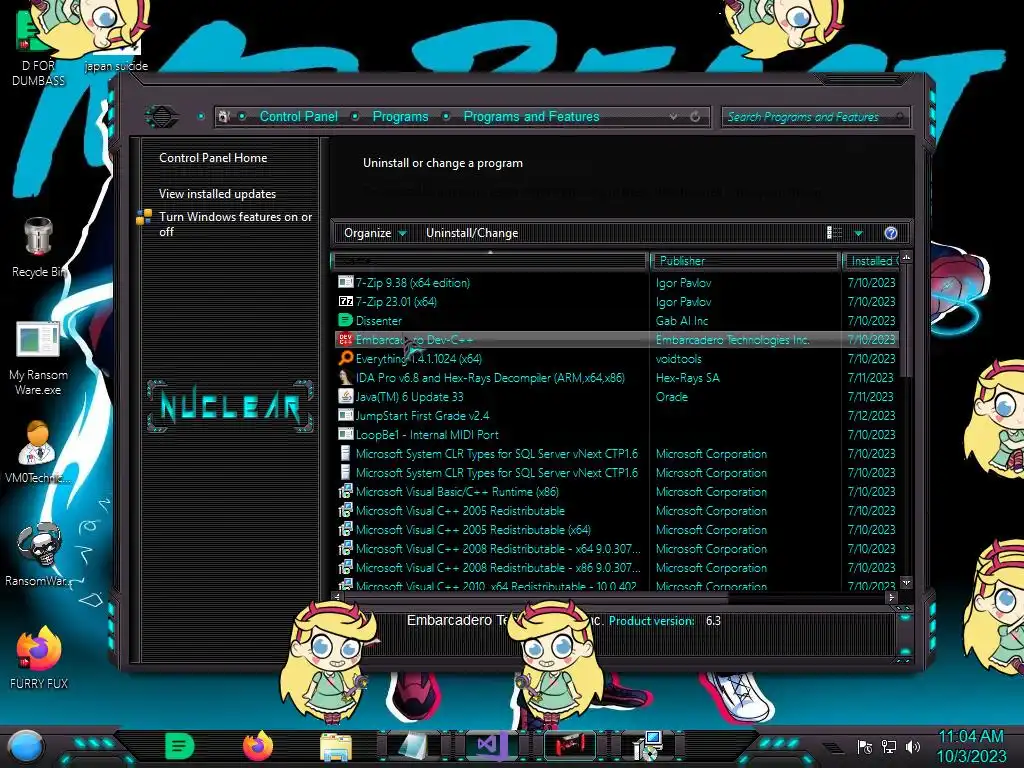The image size is (1024, 768).
Task: Click Programs in the breadcrumb
Action: (400, 117)
